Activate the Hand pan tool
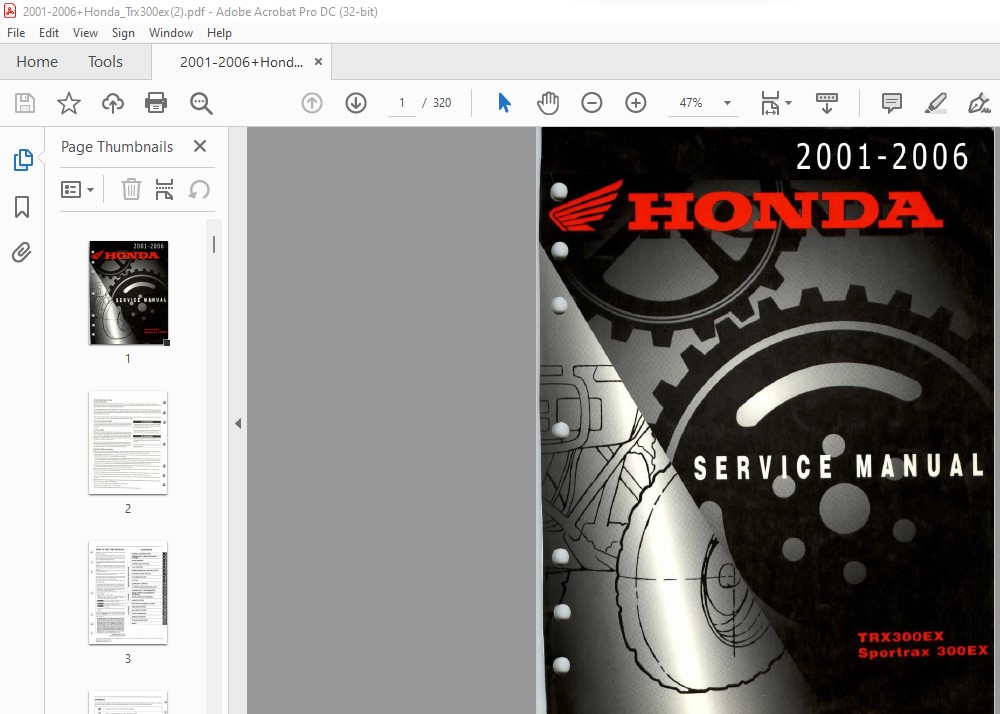This screenshot has width=1000, height=714. coord(548,103)
